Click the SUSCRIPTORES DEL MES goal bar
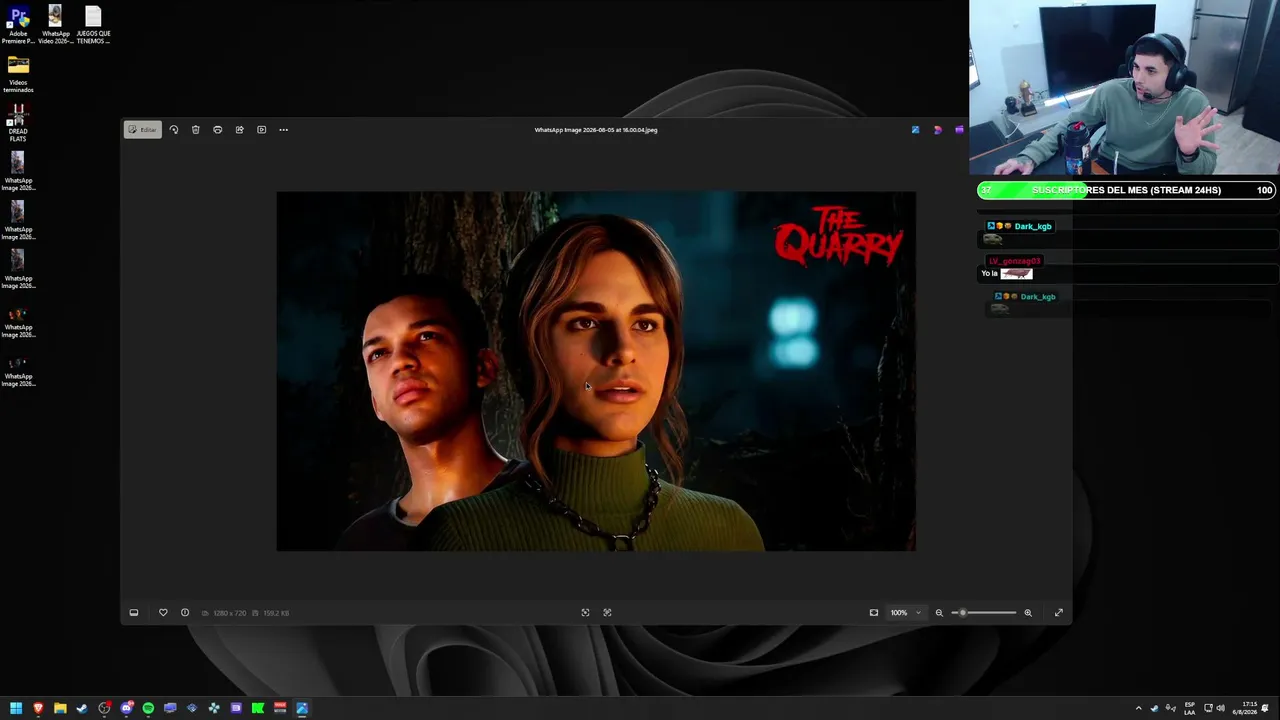 (x=1126, y=190)
